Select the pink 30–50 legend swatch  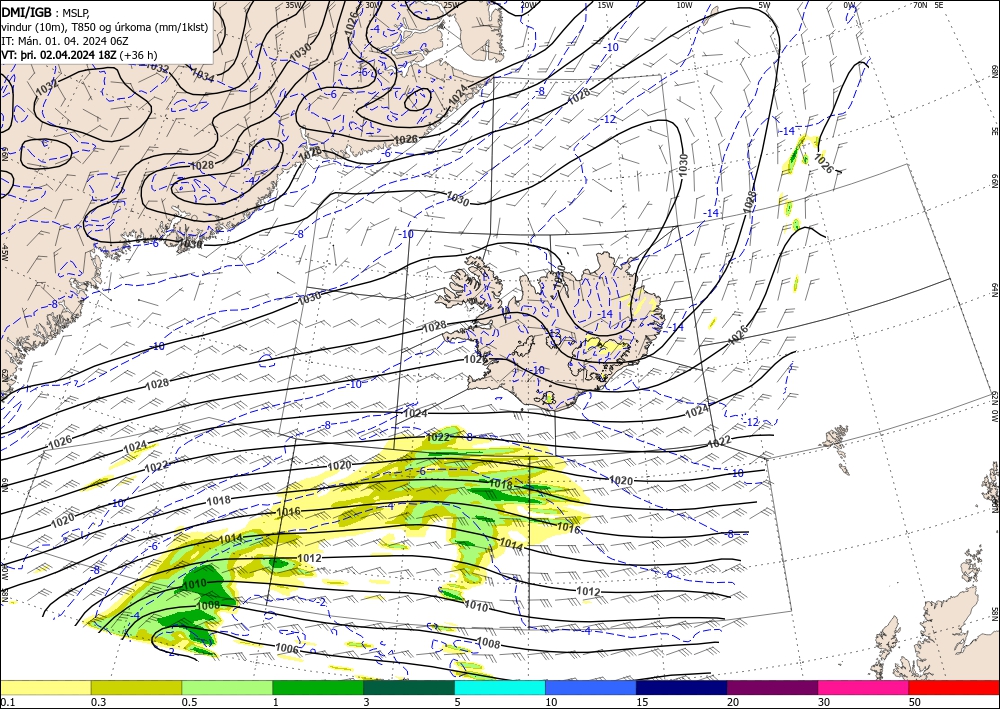[x=863, y=687]
